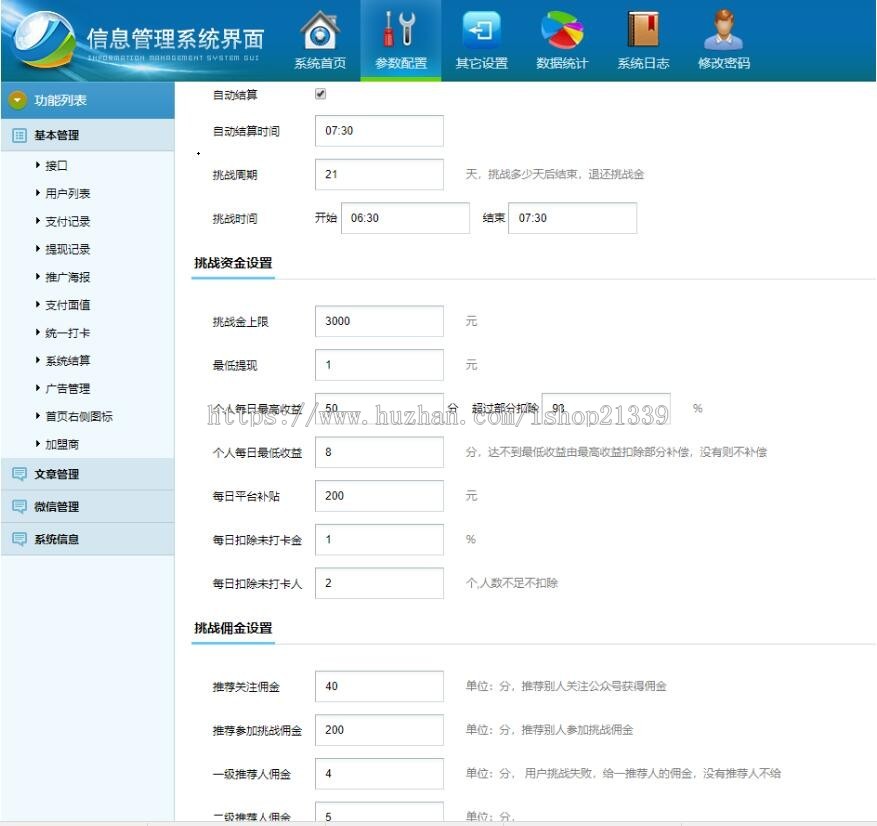
Task: Focus the 挑战金上限 field showing 3000
Action: click(379, 321)
